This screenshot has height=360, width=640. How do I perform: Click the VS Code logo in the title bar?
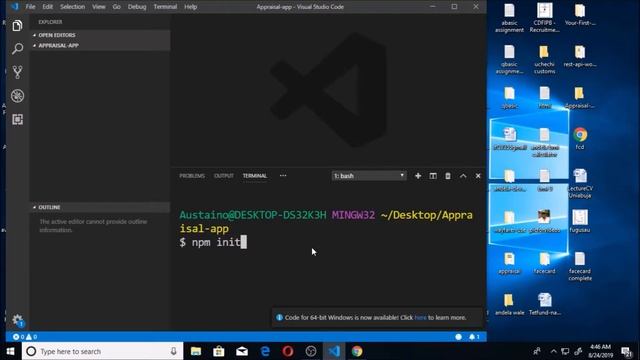click(15, 7)
